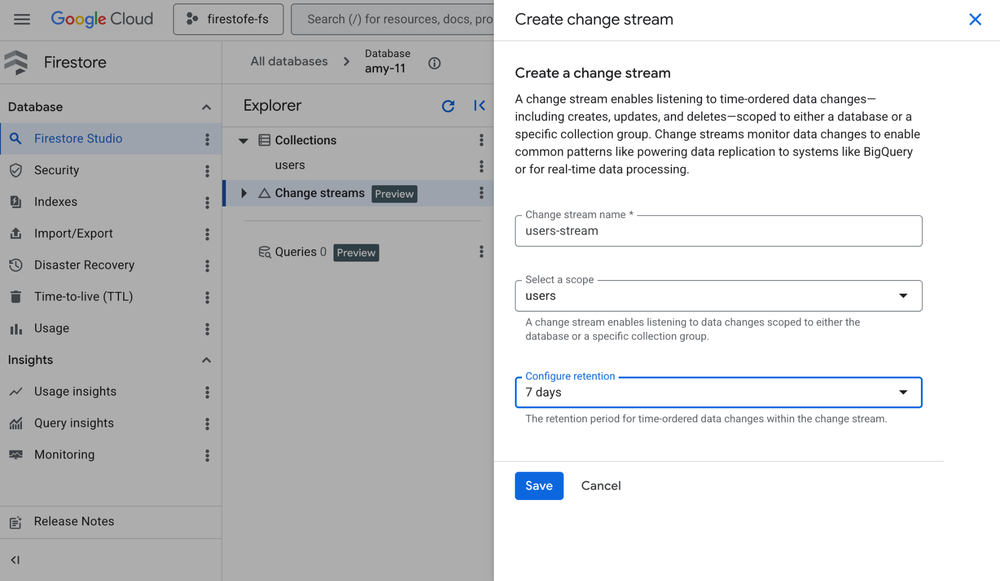
Task: Open Disaster Recovery page
Action: pyautogui.click(x=84, y=265)
